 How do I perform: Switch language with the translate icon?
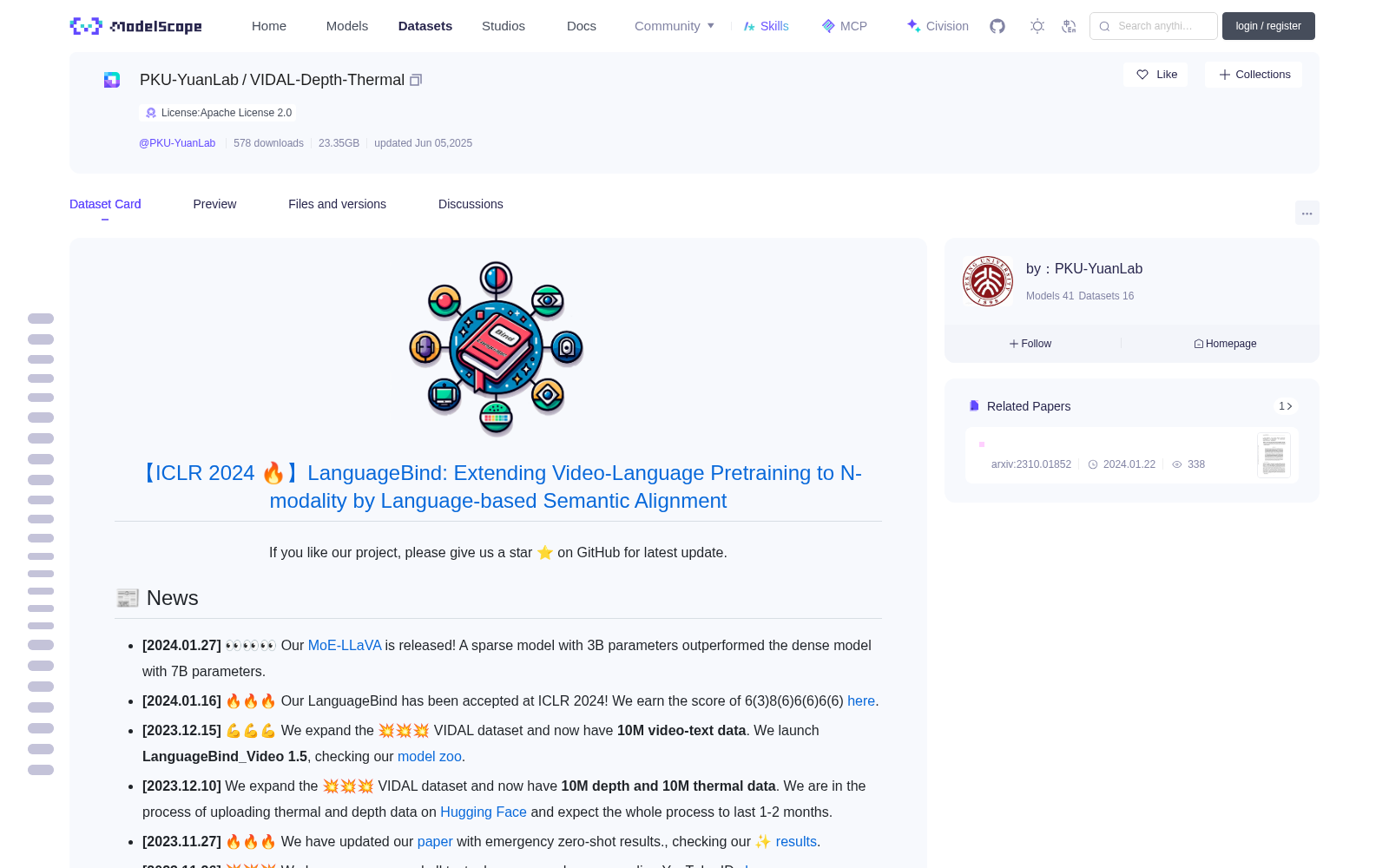[1070, 26]
